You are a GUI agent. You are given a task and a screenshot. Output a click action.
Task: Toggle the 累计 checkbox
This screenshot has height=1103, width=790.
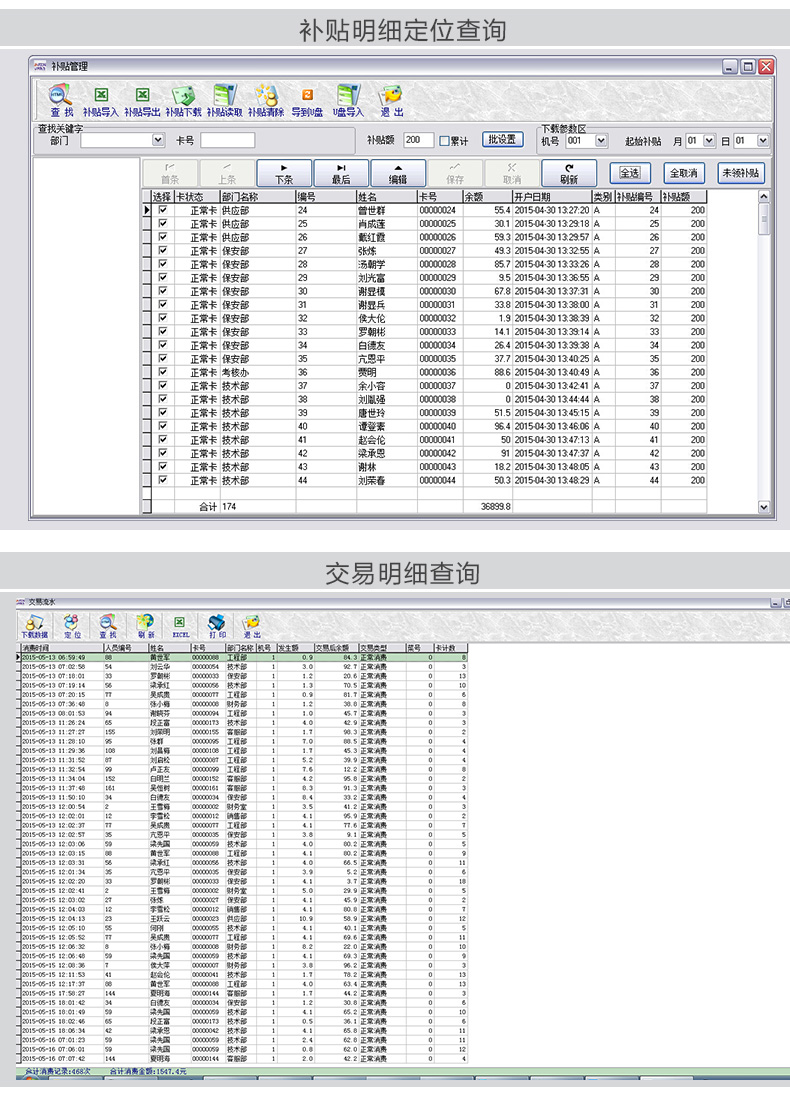point(444,141)
